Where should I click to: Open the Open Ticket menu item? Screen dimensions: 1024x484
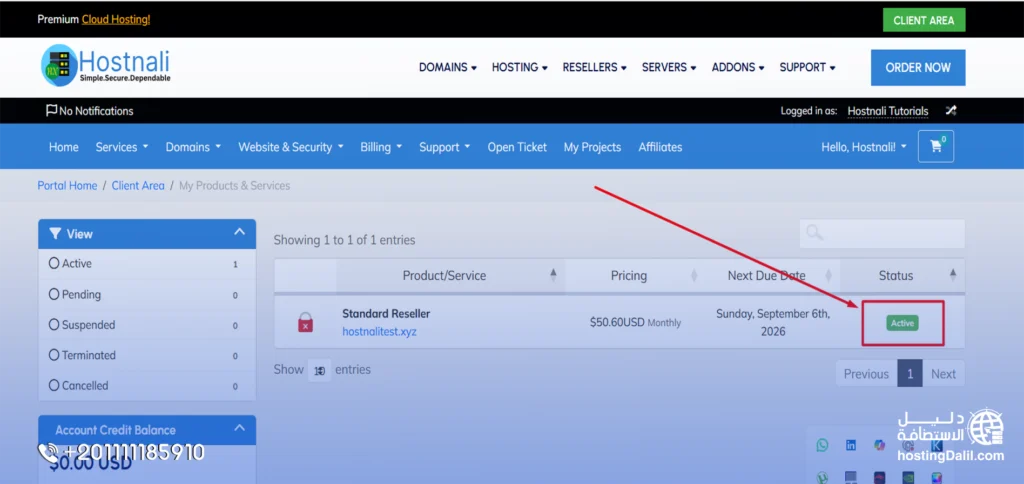click(x=517, y=147)
